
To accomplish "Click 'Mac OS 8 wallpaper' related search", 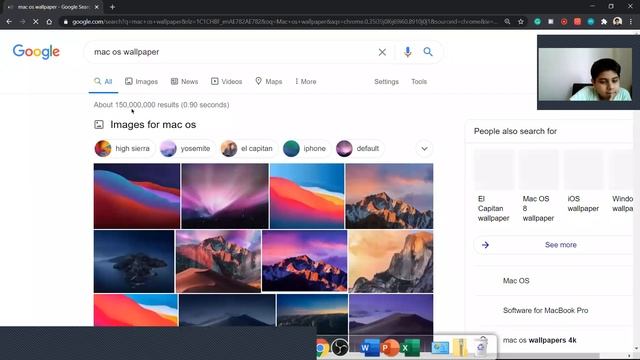I will coord(538,209).
